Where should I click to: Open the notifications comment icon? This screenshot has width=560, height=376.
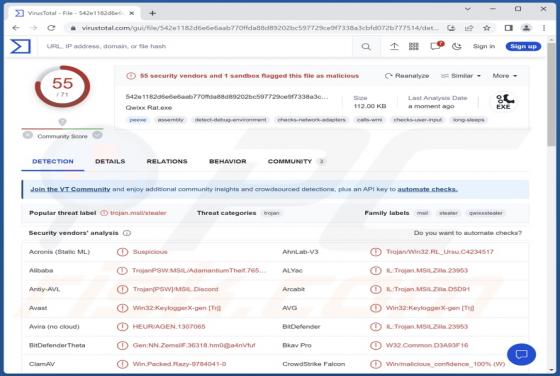[x=435, y=46]
